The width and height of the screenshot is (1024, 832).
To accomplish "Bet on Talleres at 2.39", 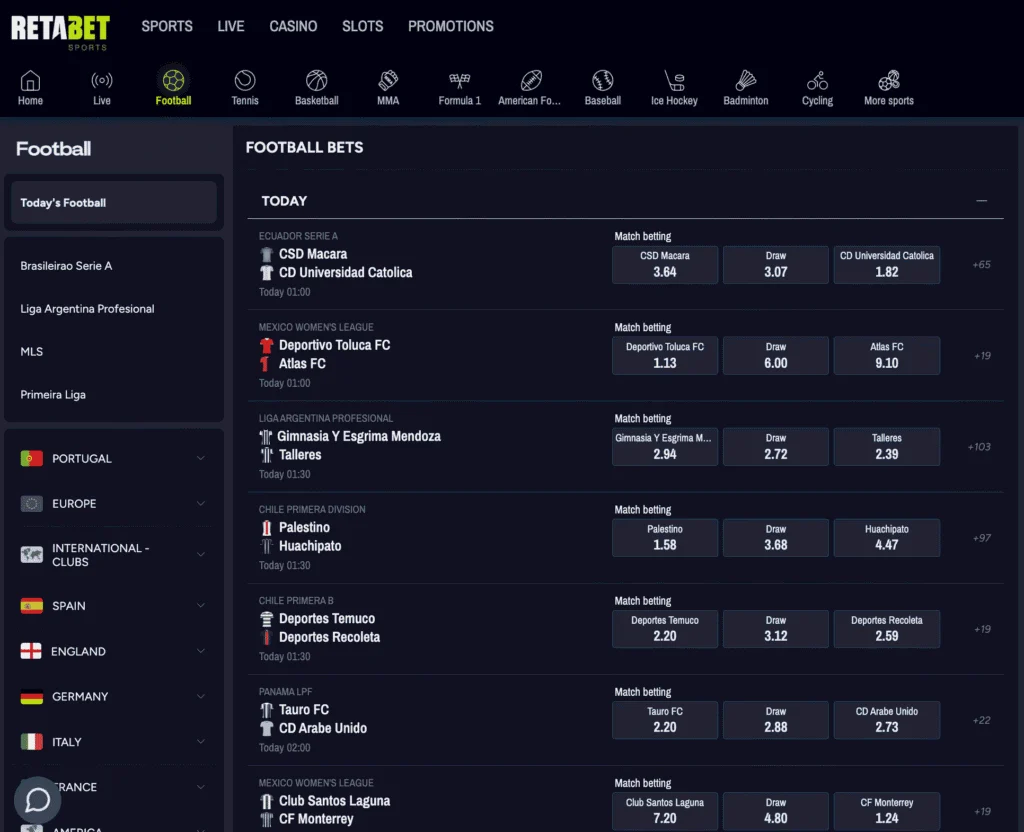I will (x=886, y=447).
